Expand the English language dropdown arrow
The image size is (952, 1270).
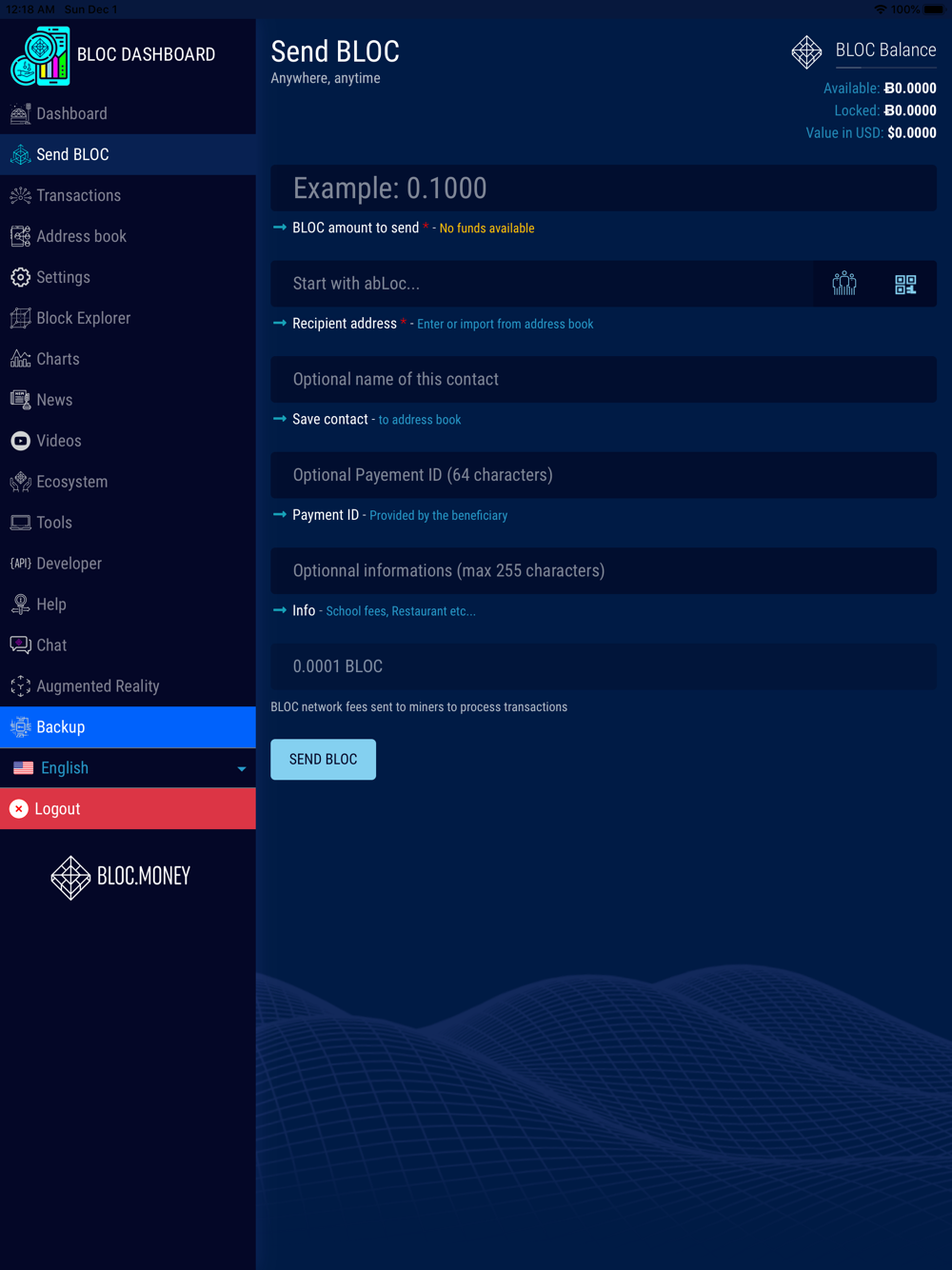(242, 769)
